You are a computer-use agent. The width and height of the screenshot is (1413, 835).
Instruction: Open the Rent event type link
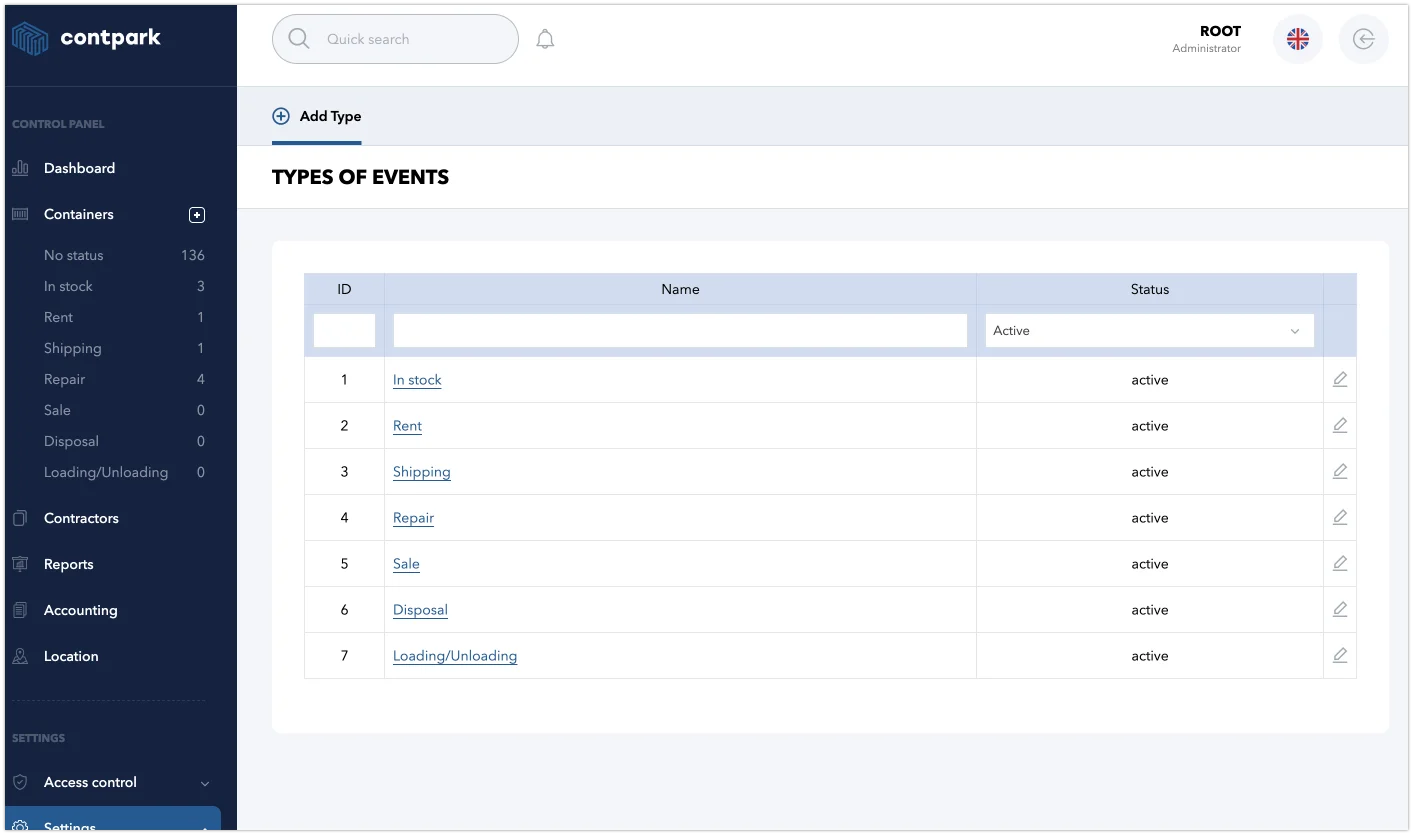tap(407, 426)
